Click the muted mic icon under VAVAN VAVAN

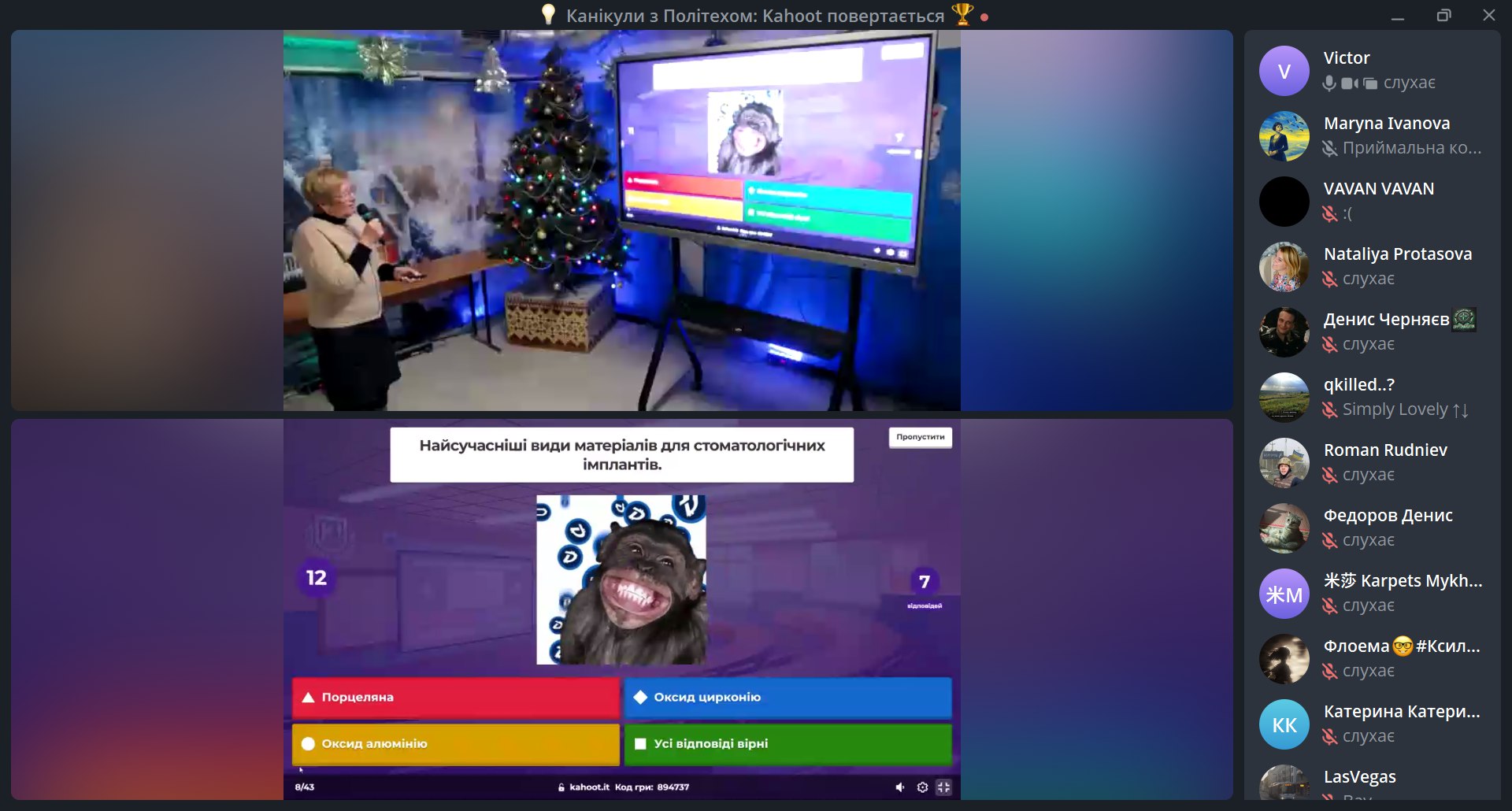click(x=1330, y=213)
